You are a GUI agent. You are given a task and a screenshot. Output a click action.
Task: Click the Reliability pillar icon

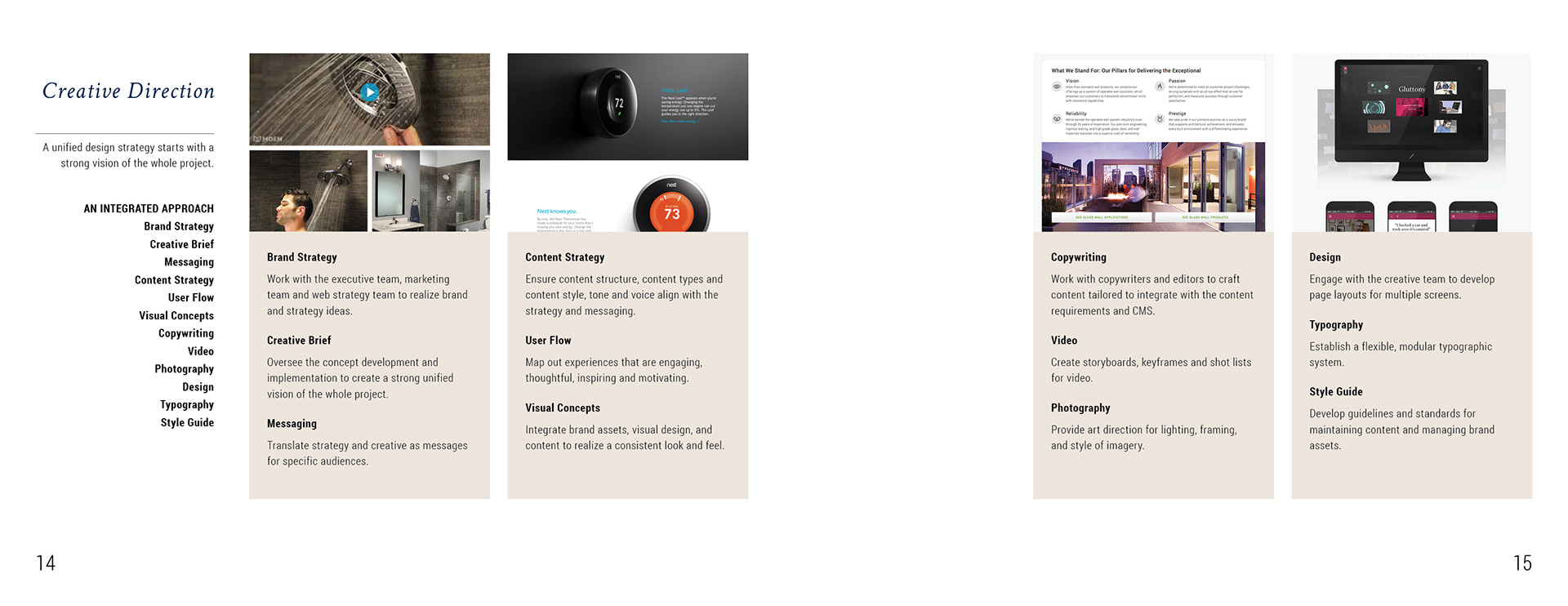pos(1057,119)
